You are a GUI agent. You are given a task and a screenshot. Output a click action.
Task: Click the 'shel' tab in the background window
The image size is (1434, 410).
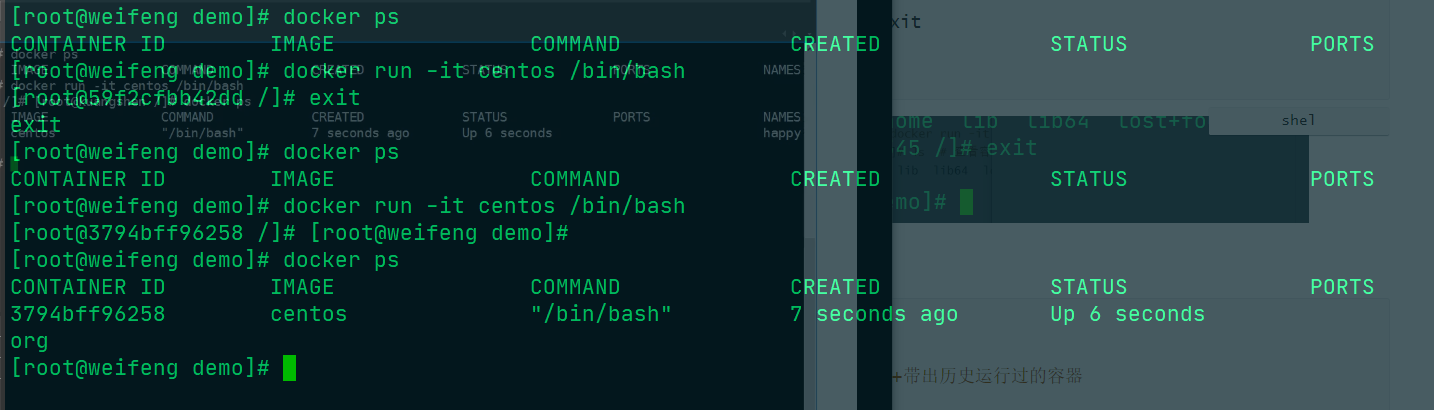pos(1298,120)
